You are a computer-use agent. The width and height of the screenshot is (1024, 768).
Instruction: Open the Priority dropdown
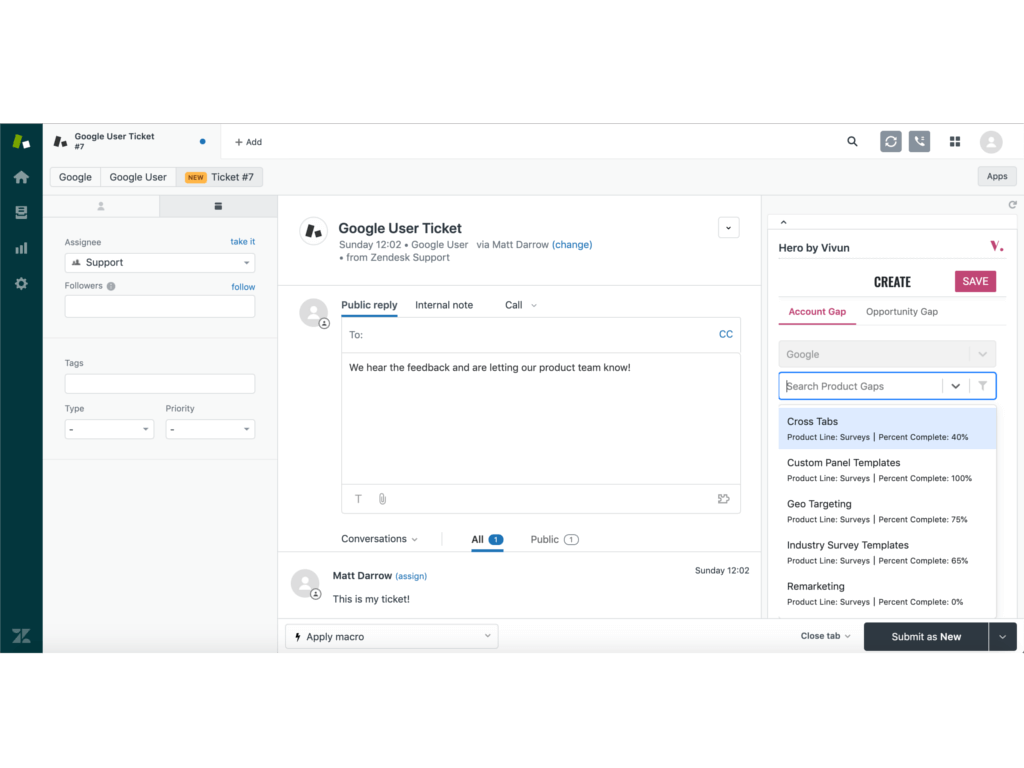210,429
